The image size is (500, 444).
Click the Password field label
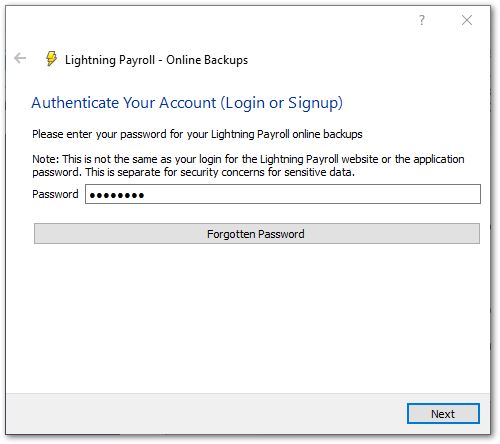(55, 194)
